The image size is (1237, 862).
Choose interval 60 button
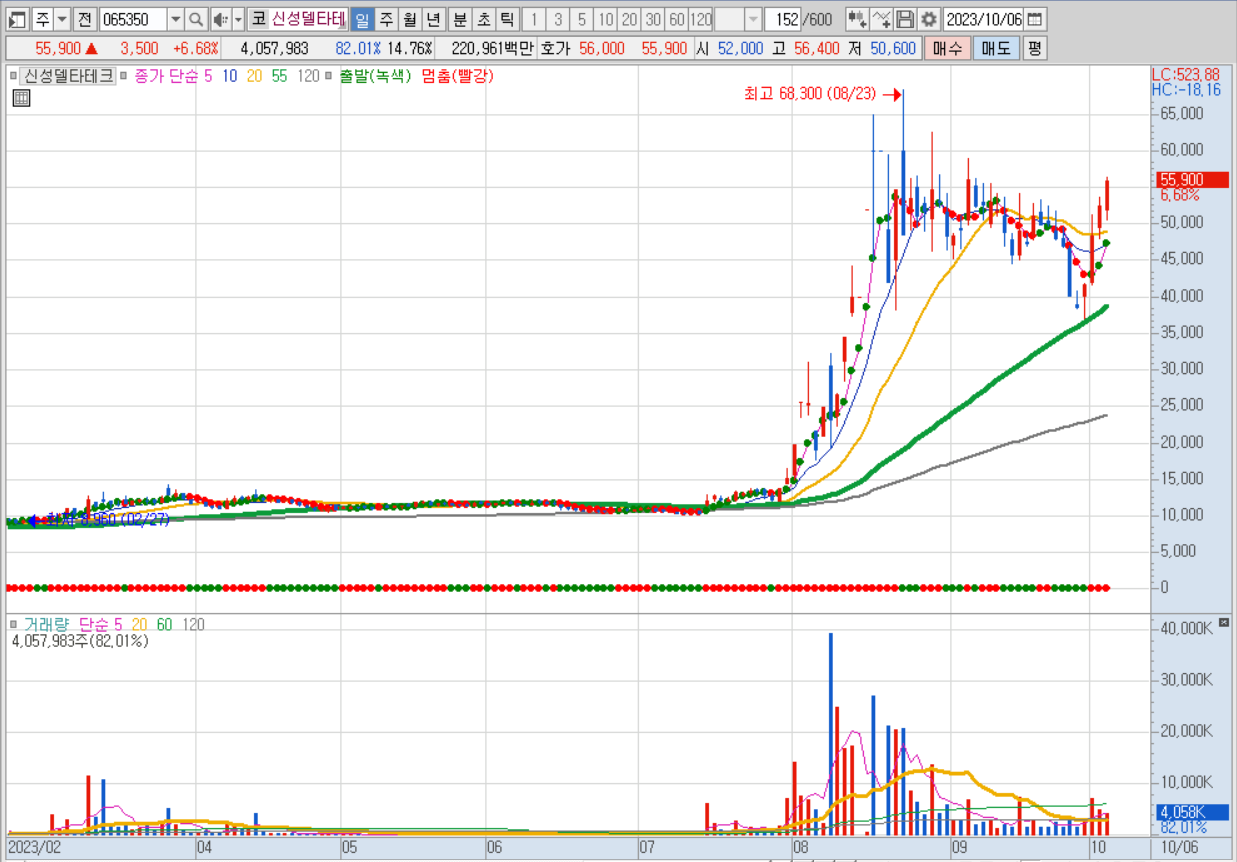[x=677, y=19]
